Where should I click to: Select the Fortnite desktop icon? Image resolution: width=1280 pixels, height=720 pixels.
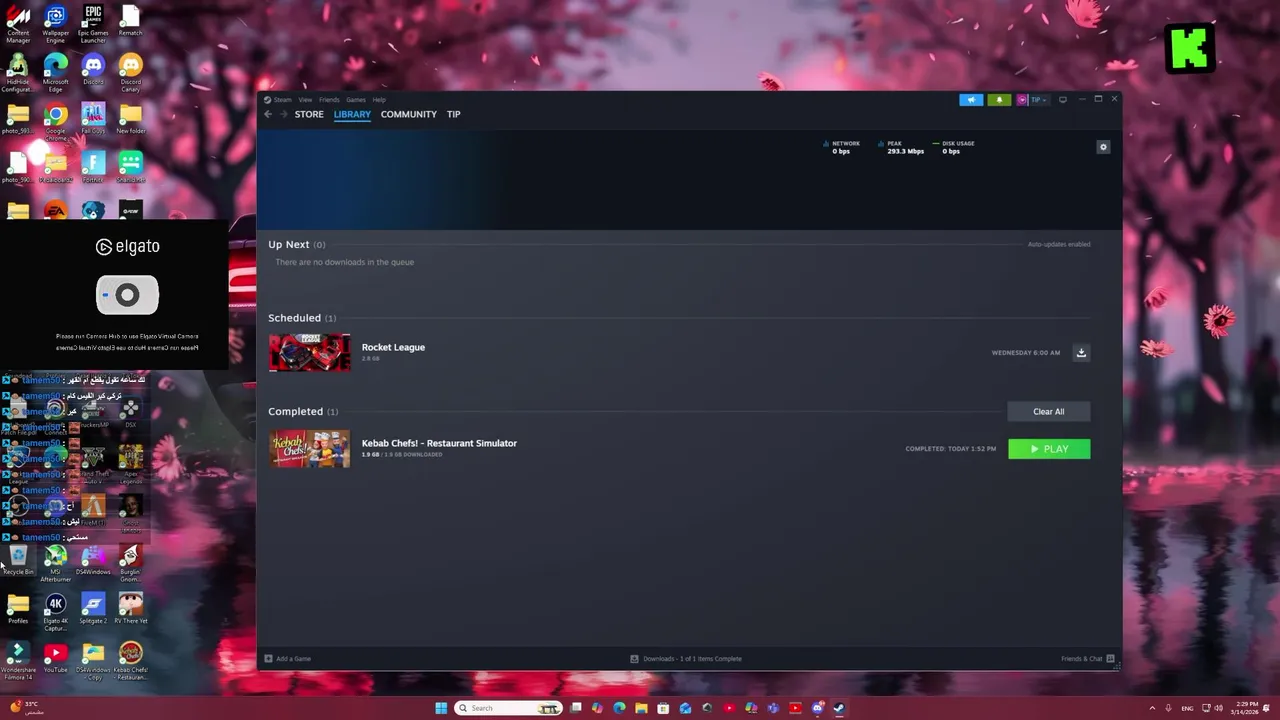point(93,167)
